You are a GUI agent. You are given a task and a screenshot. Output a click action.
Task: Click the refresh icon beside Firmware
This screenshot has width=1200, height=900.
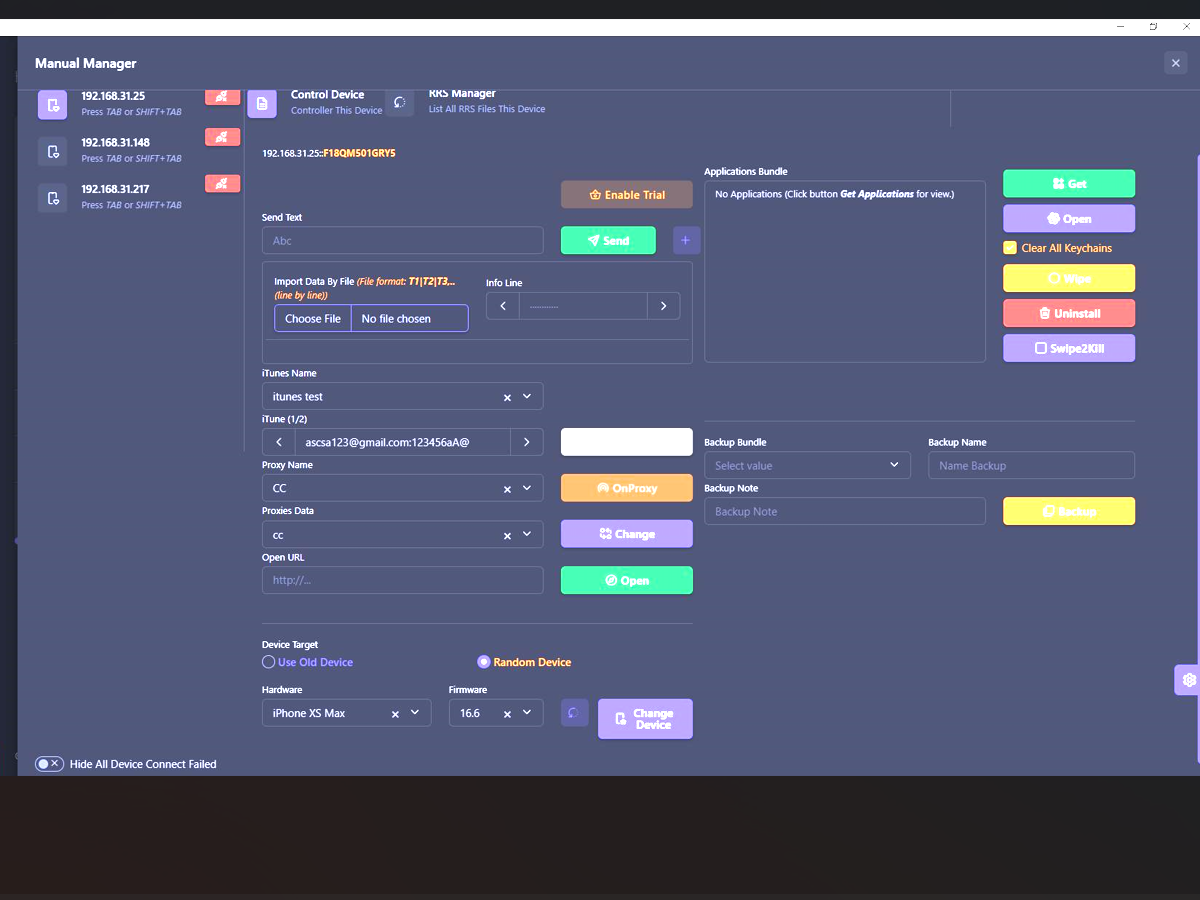574,713
